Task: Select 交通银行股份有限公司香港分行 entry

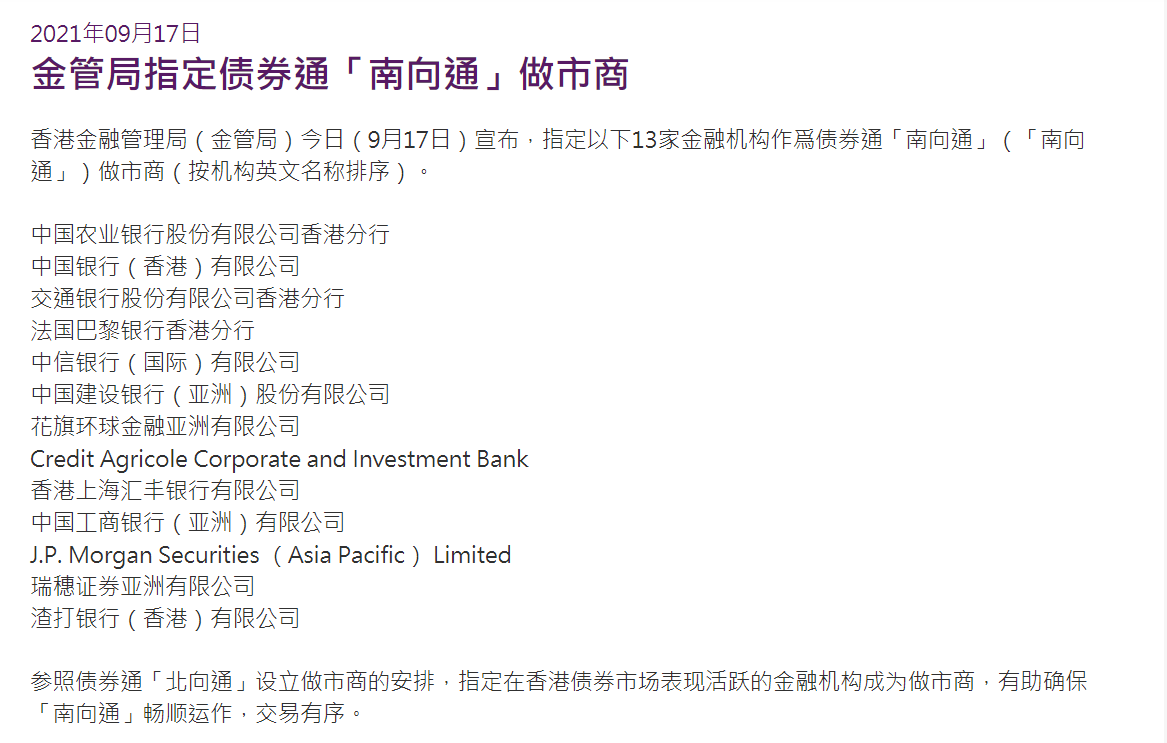Action: (x=188, y=299)
